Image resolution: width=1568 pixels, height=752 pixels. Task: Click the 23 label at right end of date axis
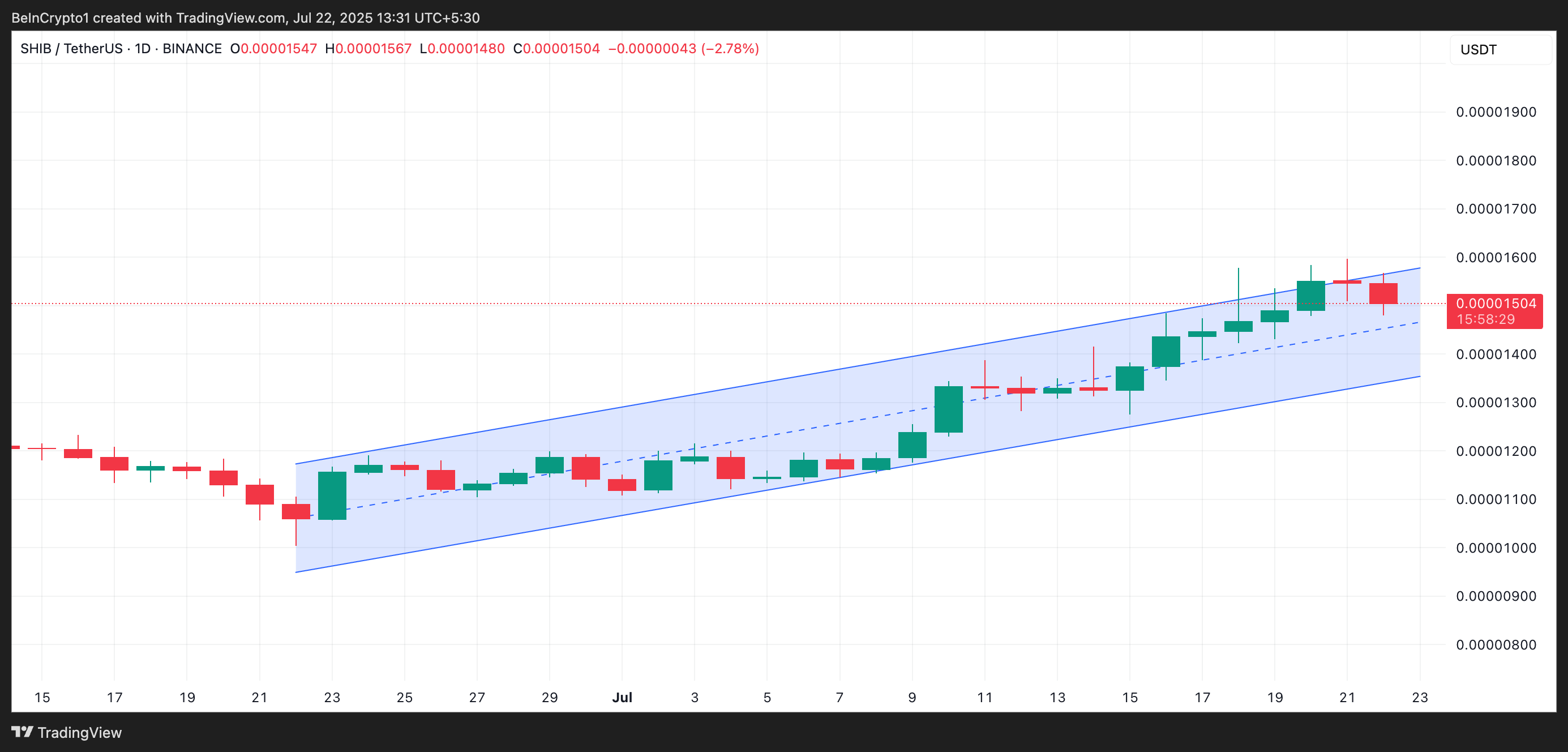pos(1419,698)
